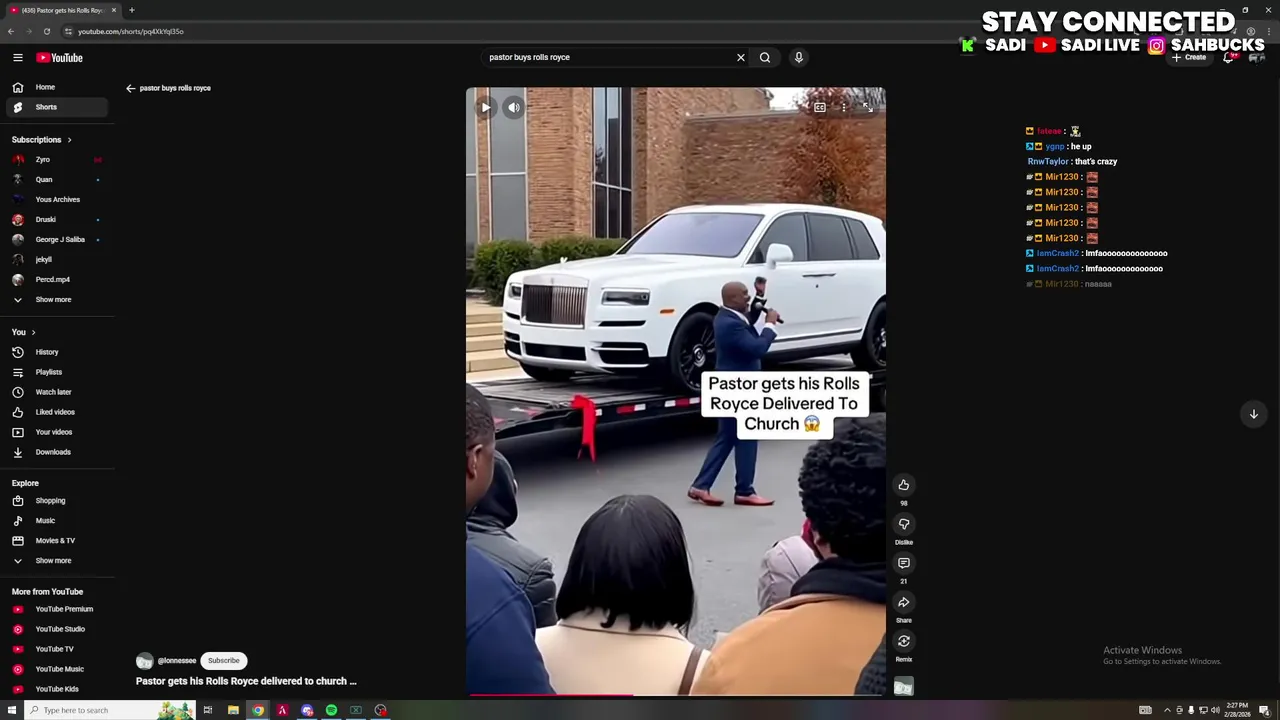
Task: Mute the Short's volume
Action: [x=513, y=107]
